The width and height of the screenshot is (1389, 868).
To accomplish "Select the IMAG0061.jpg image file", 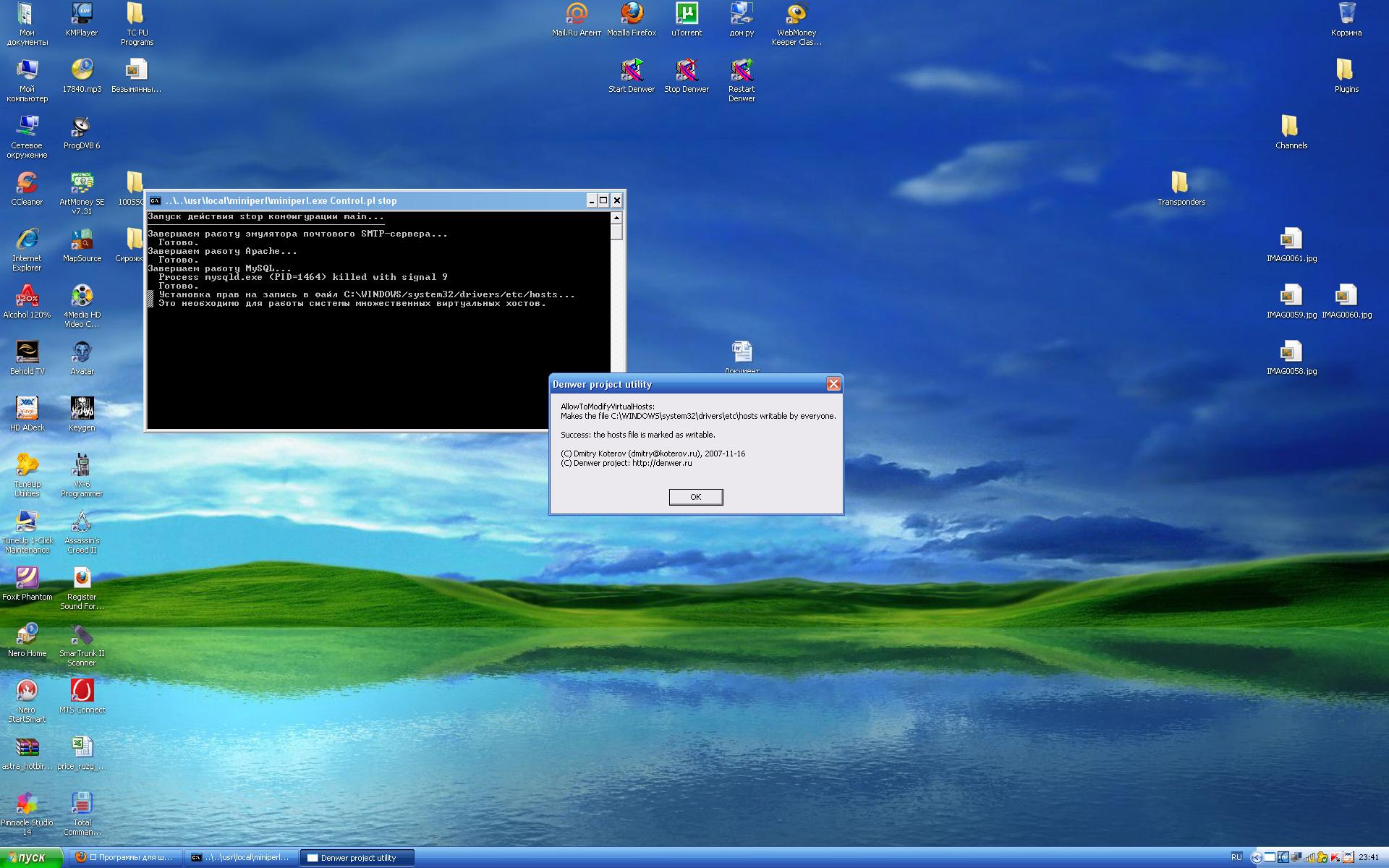I will coord(1291,240).
